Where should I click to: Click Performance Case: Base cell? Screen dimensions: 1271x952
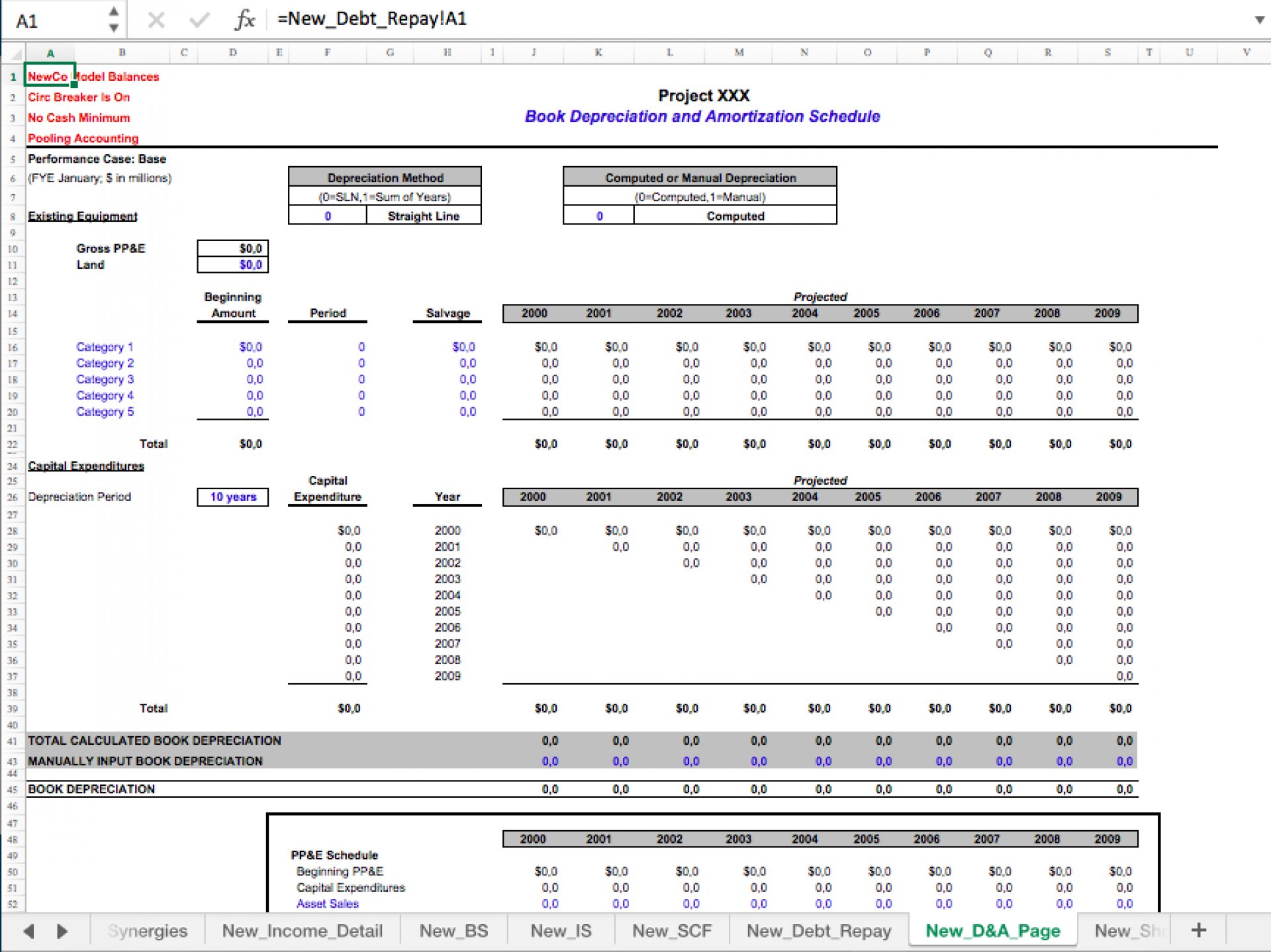click(97, 159)
